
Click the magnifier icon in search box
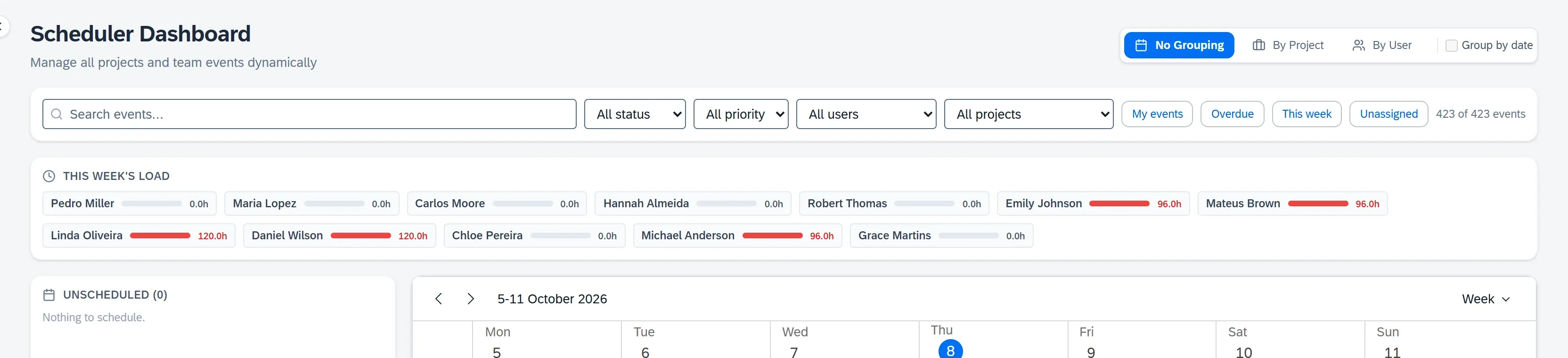click(x=57, y=114)
